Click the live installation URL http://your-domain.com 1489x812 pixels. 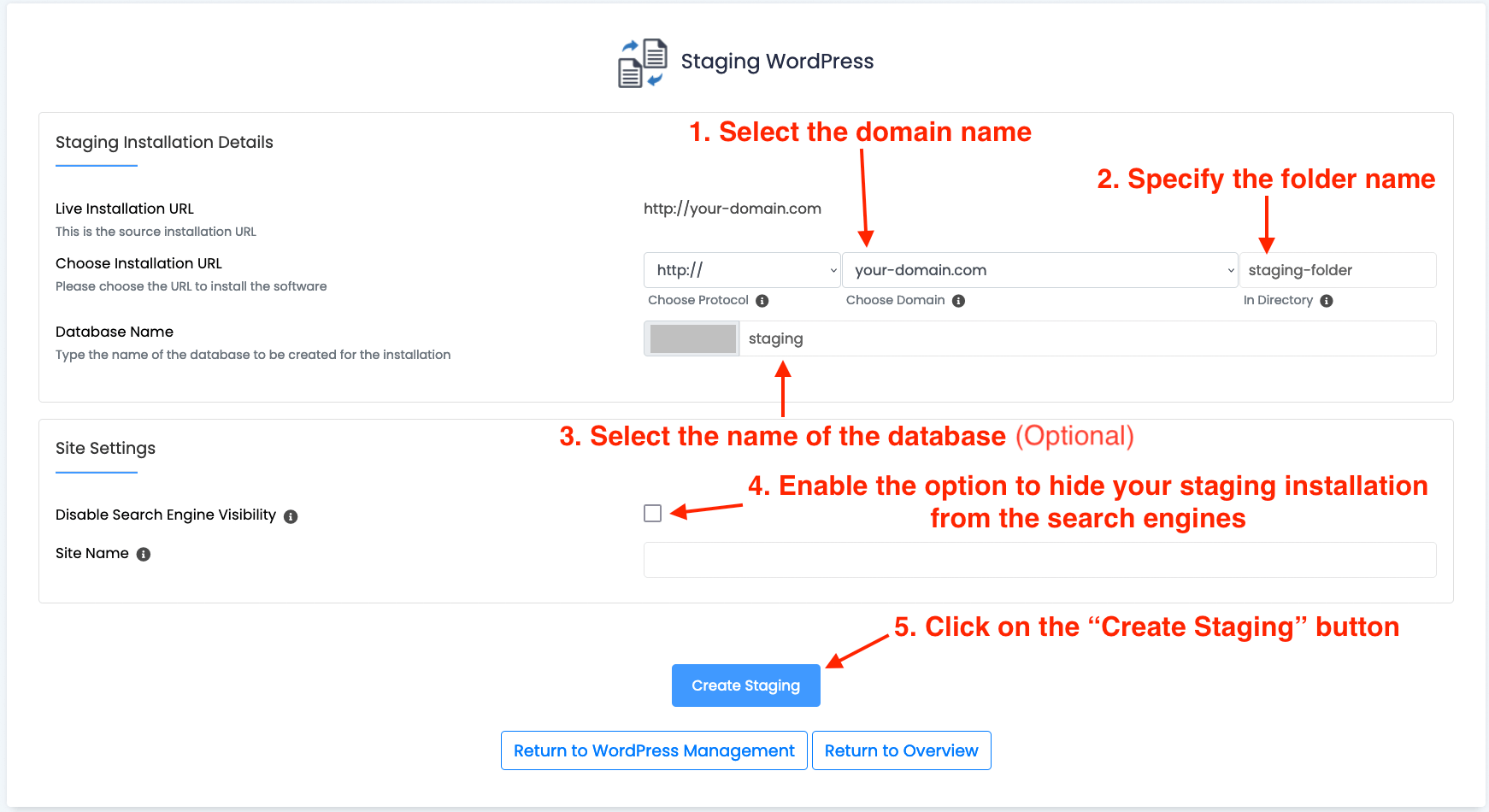pyautogui.click(x=732, y=208)
